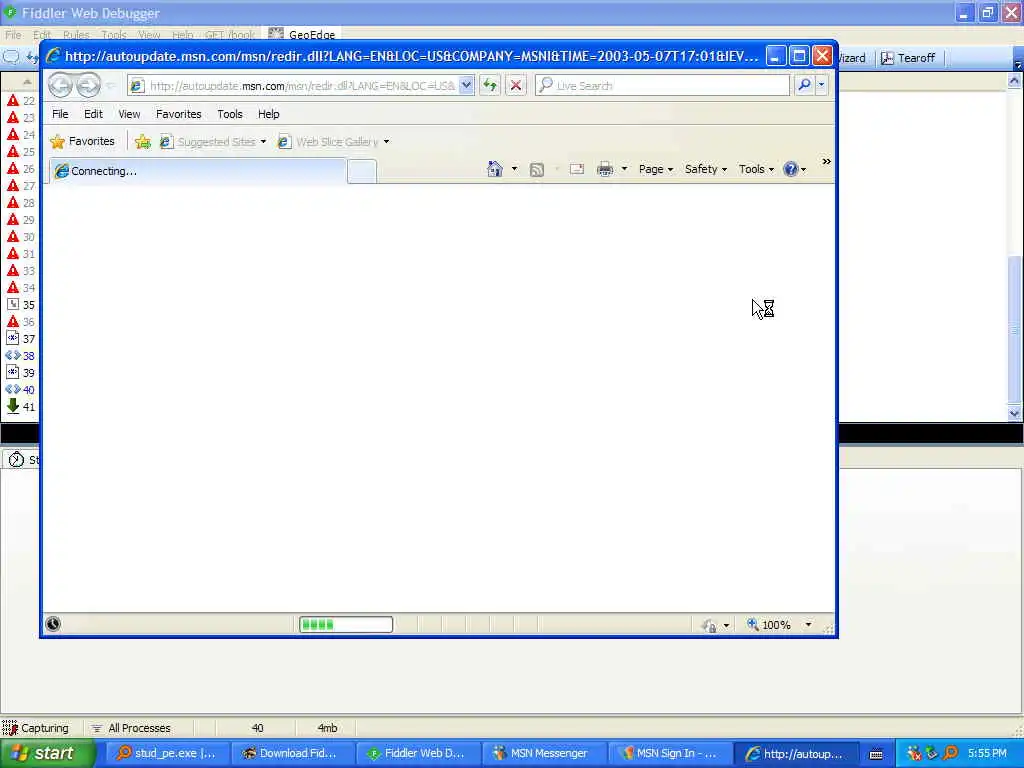Switch to stud_pe.exe taskbar item
This screenshot has height=768, width=1024.
(x=167, y=753)
